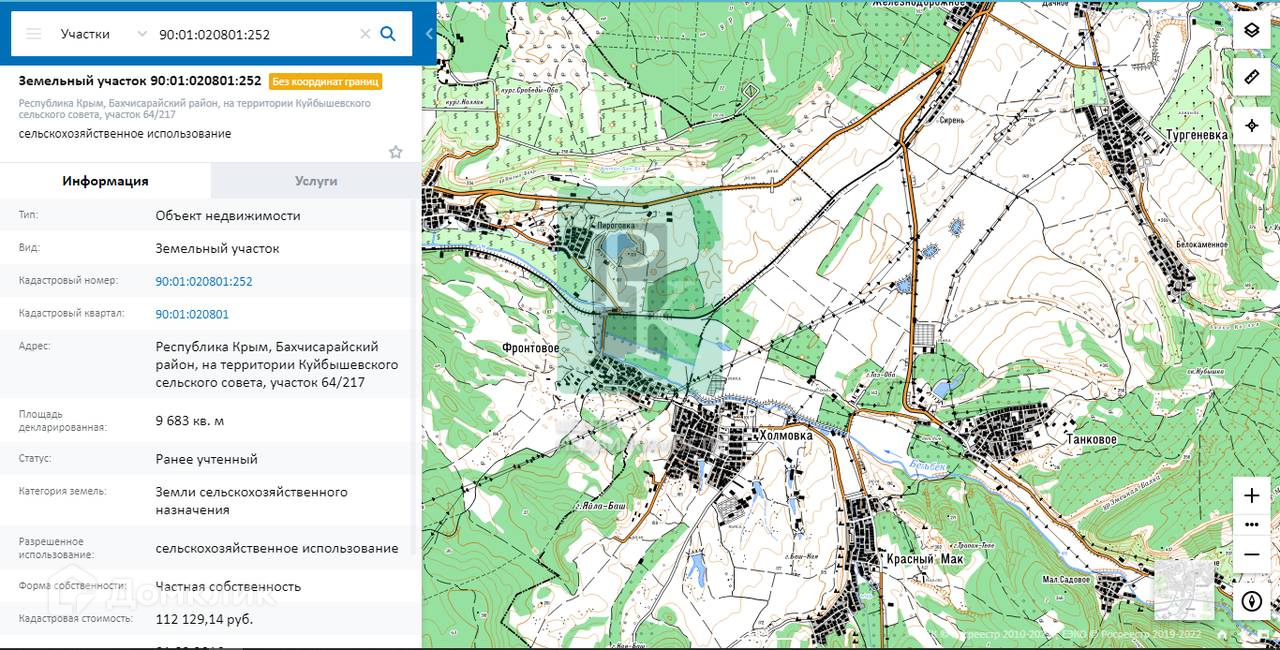
Task: Open cadastral quarter link 90:01:020801
Action: 192,314
